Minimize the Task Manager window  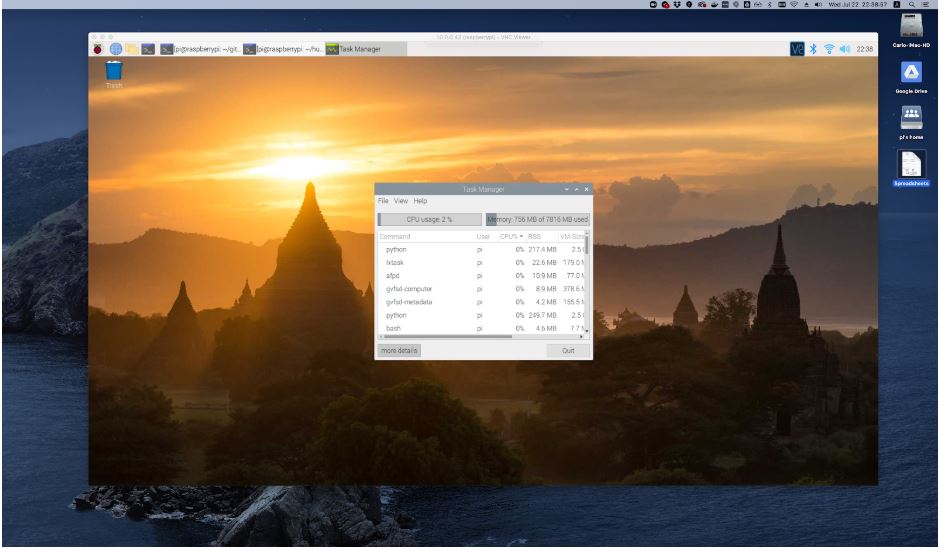coord(567,190)
